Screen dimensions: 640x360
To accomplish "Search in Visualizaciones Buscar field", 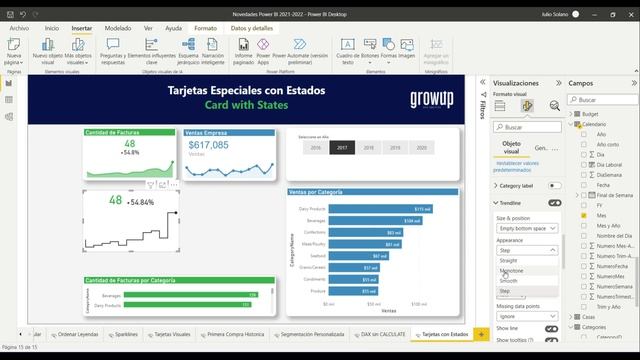I will [x=527, y=127].
